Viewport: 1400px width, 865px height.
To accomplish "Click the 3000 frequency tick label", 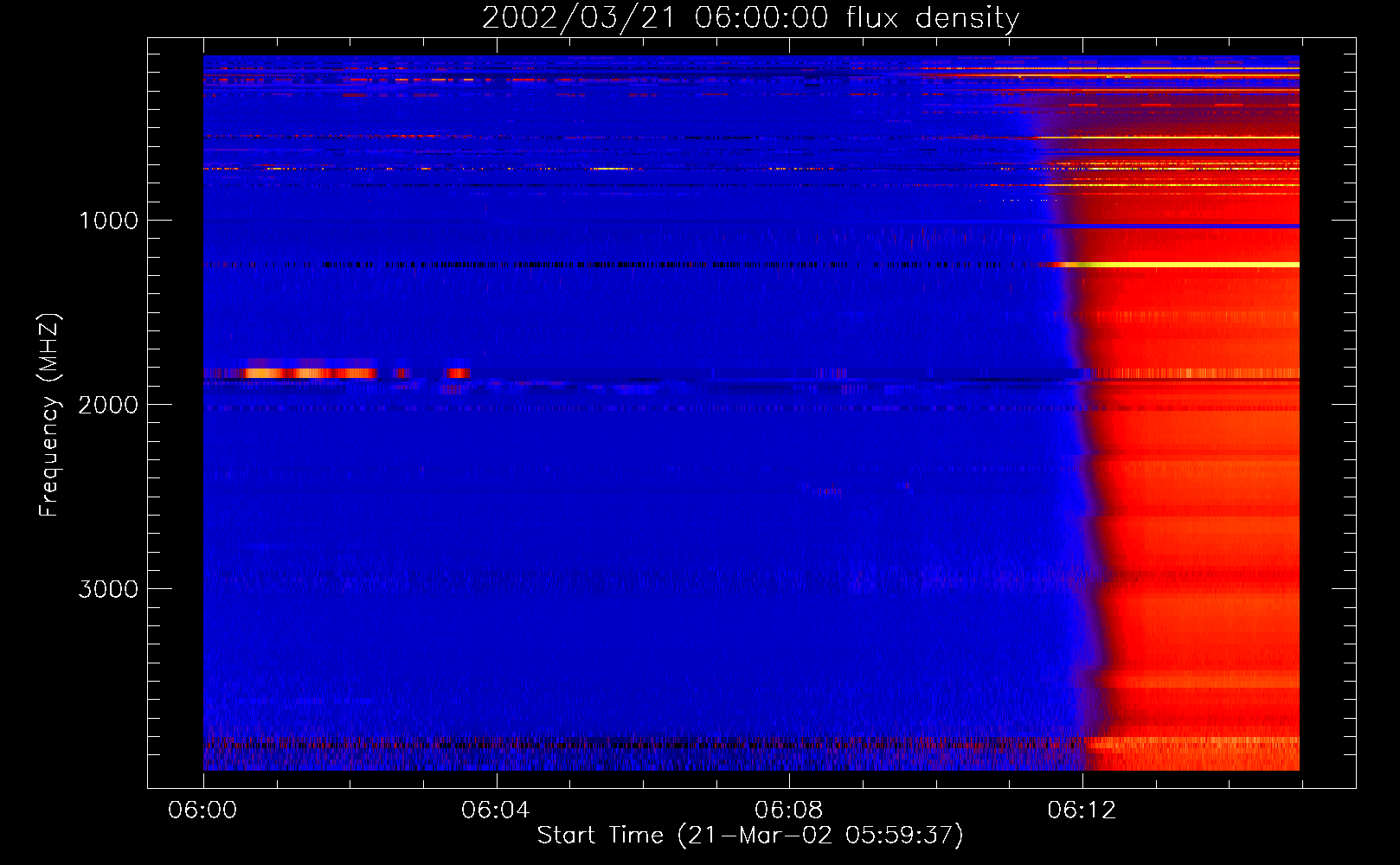I will tap(108, 589).
